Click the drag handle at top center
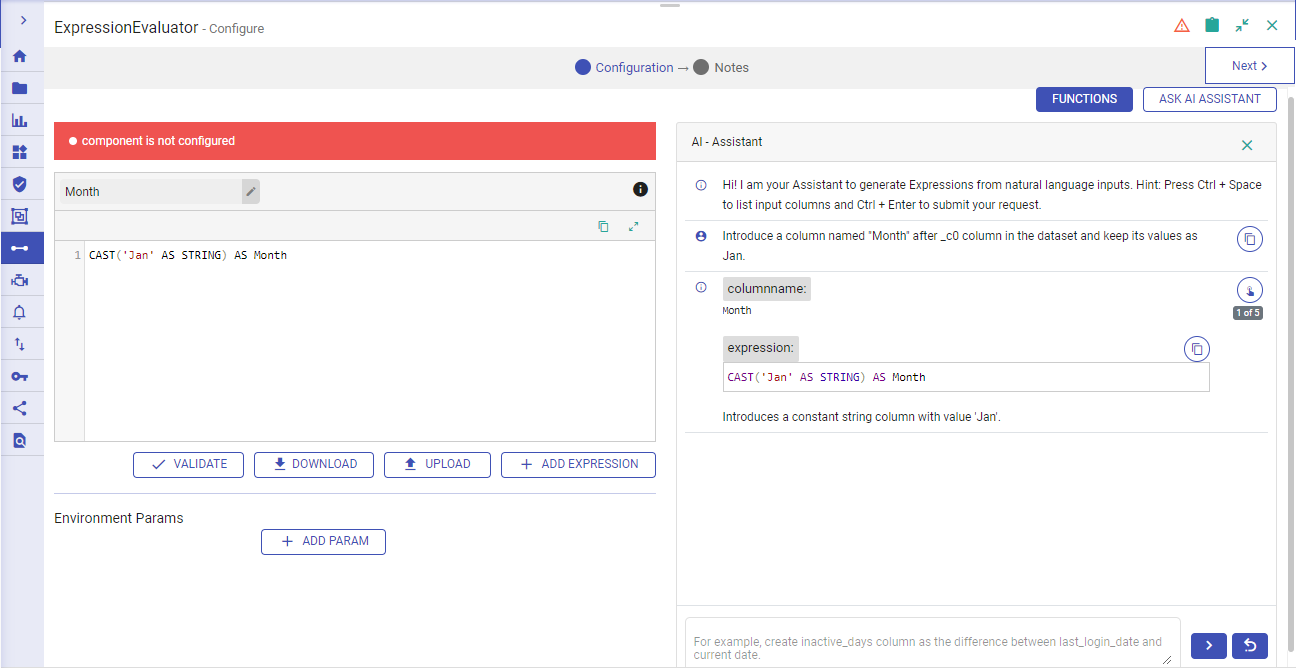 (x=670, y=5)
